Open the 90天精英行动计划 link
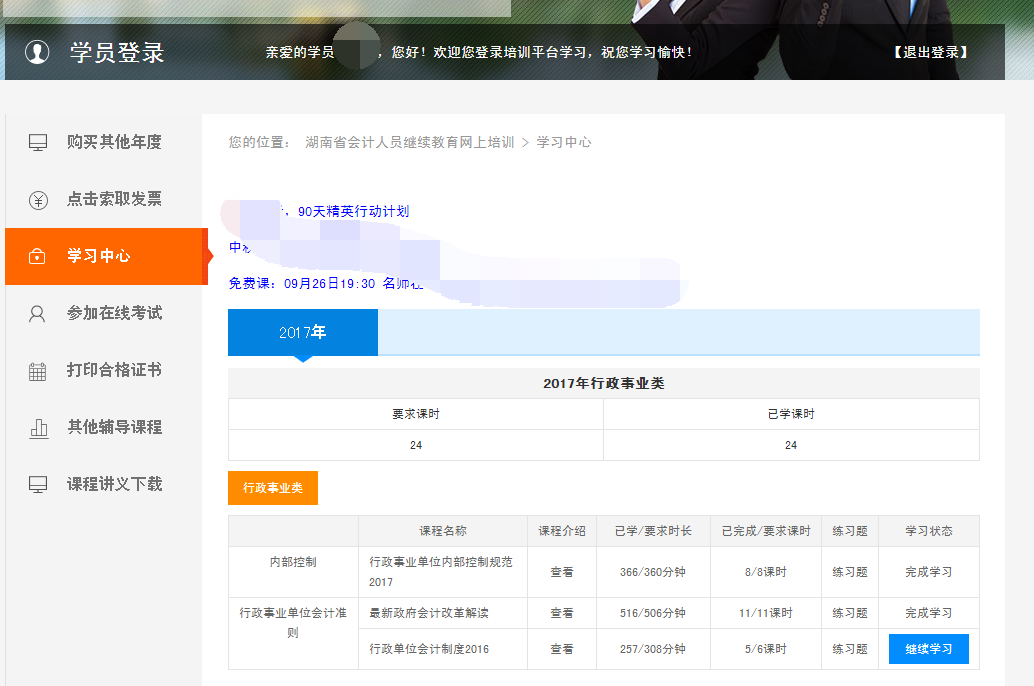 (353, 211)
